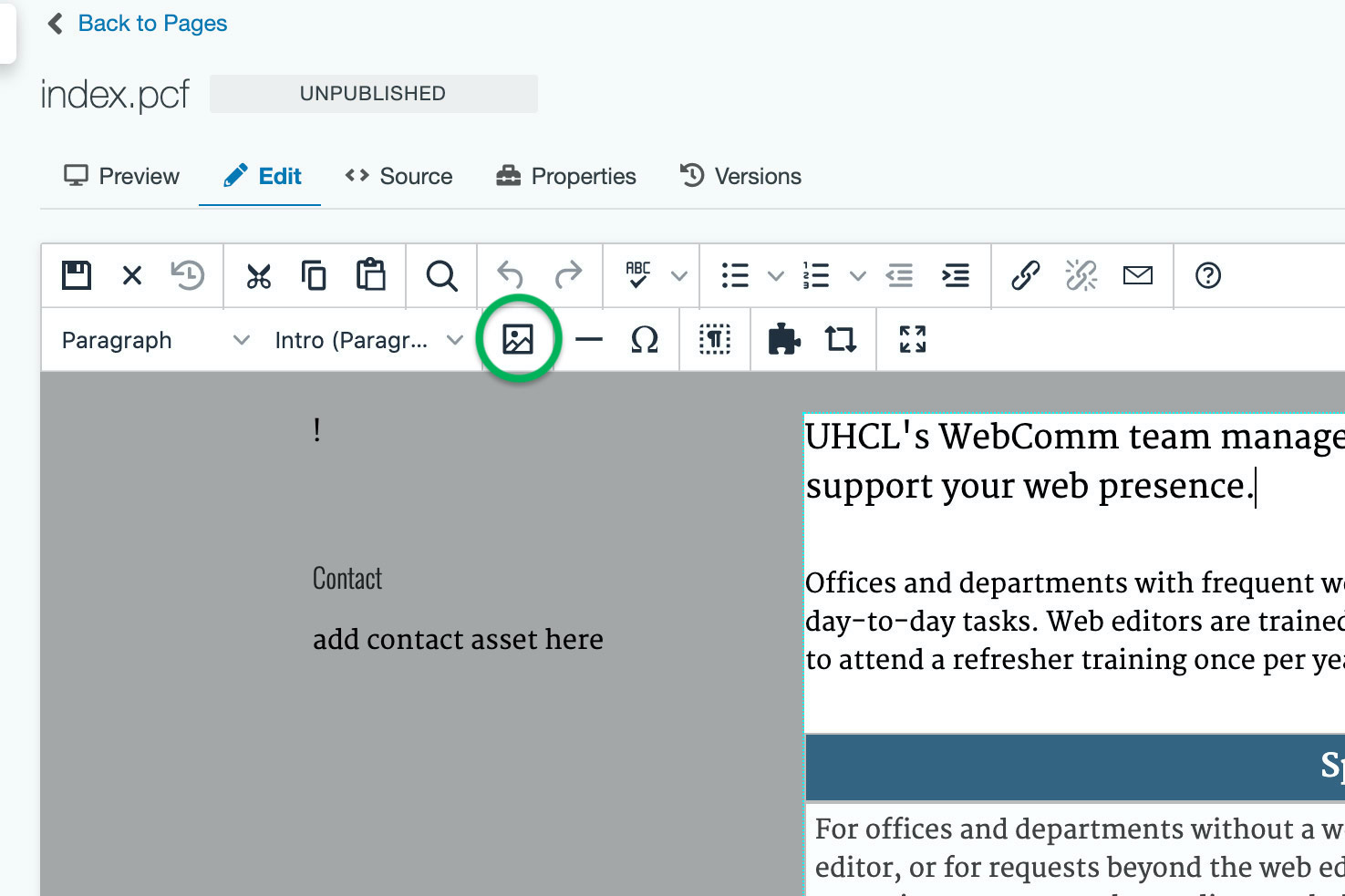Open the Versions tab
The height and width of the screenshot is (896, 1345).
[740, 176]
